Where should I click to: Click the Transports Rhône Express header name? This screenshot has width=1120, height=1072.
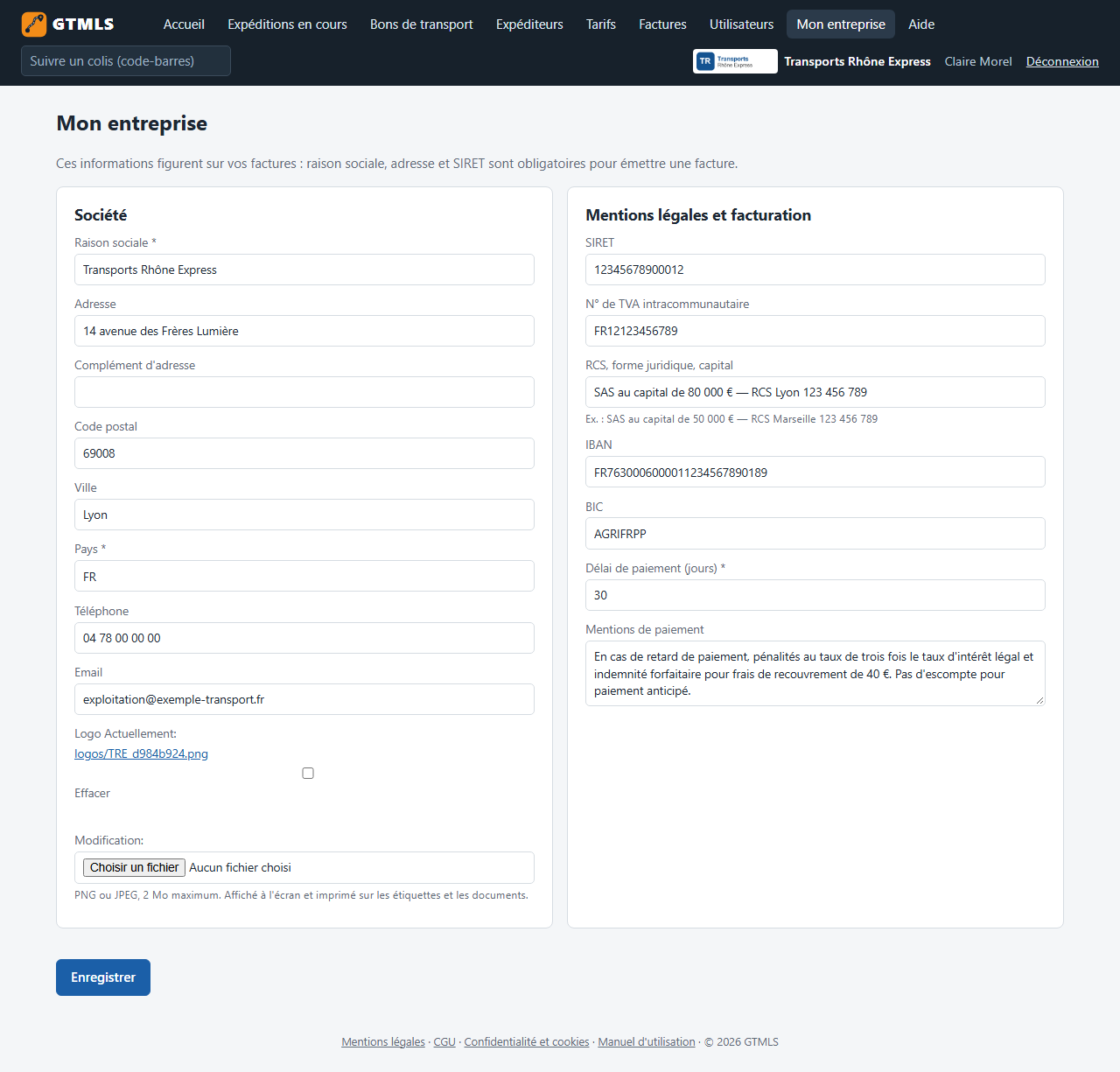coord(857,61)
